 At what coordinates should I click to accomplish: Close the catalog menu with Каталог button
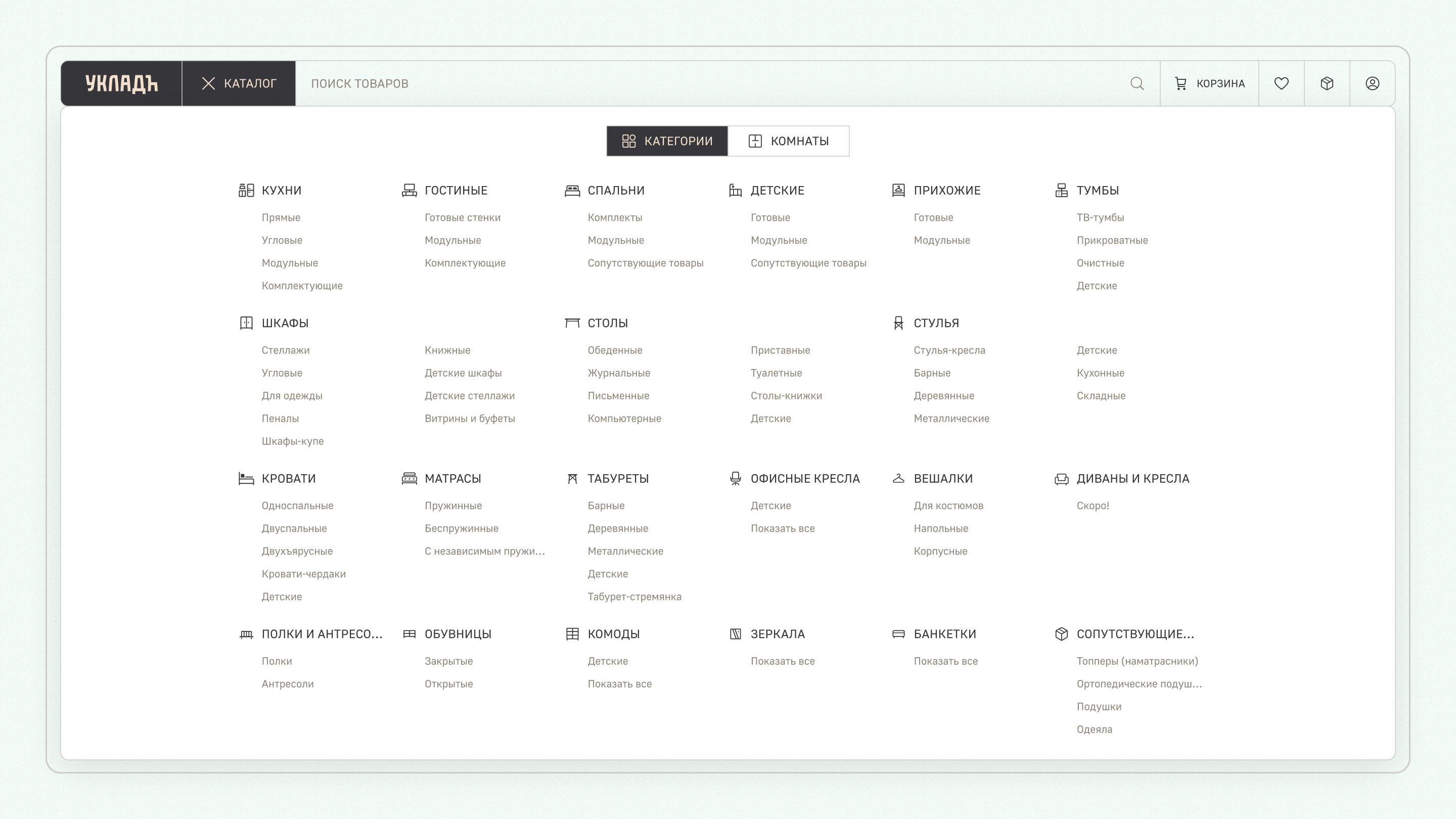(x=239, y=83)
